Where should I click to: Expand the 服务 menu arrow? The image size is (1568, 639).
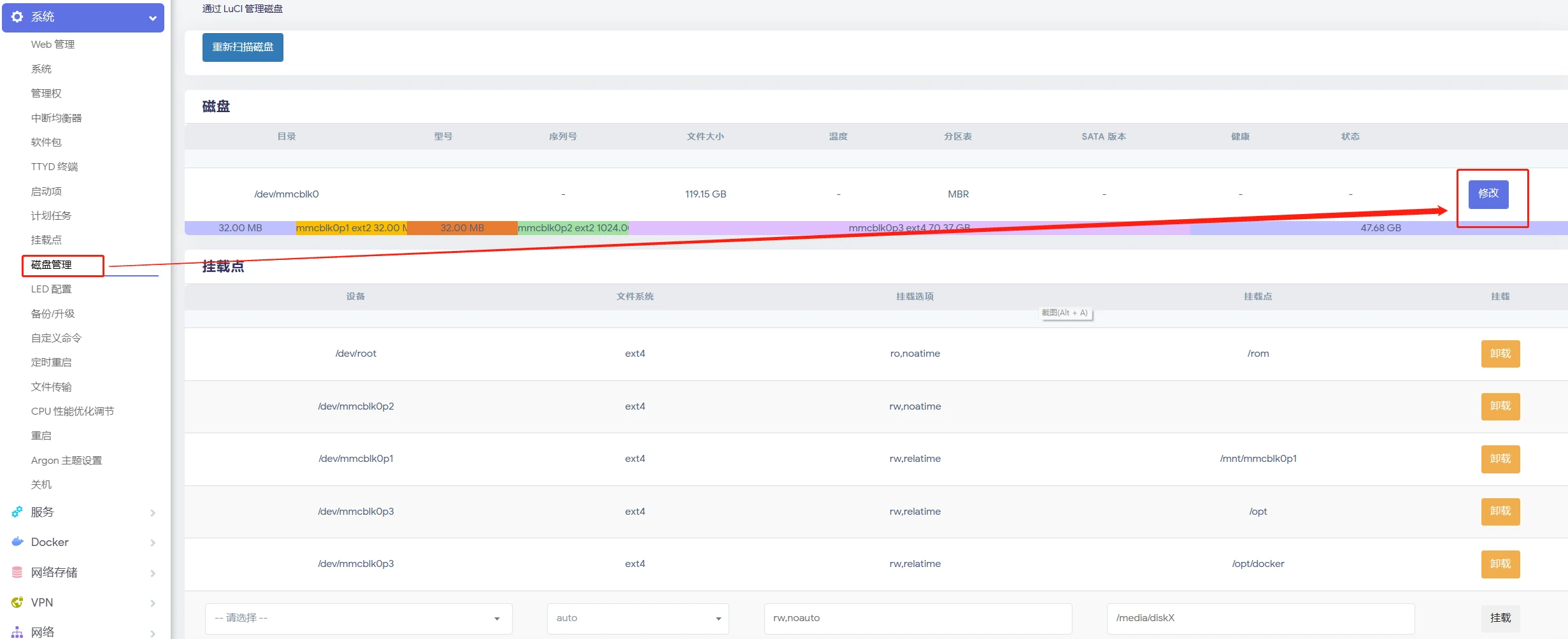pos(153,513)
